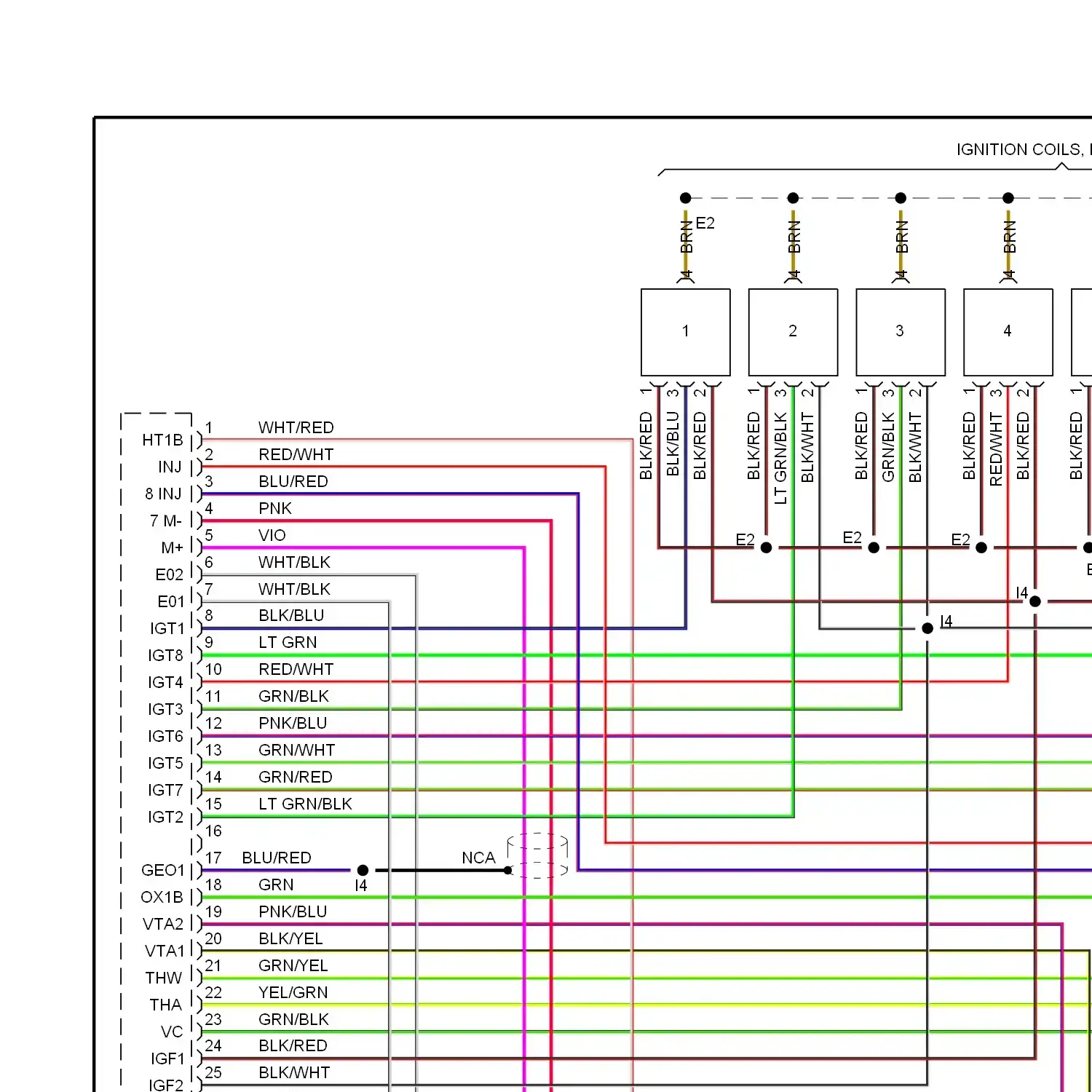1092x1092 pixels.
Task: Click the LT GRN wire label at pin 9
Action: tap(288, 643)
